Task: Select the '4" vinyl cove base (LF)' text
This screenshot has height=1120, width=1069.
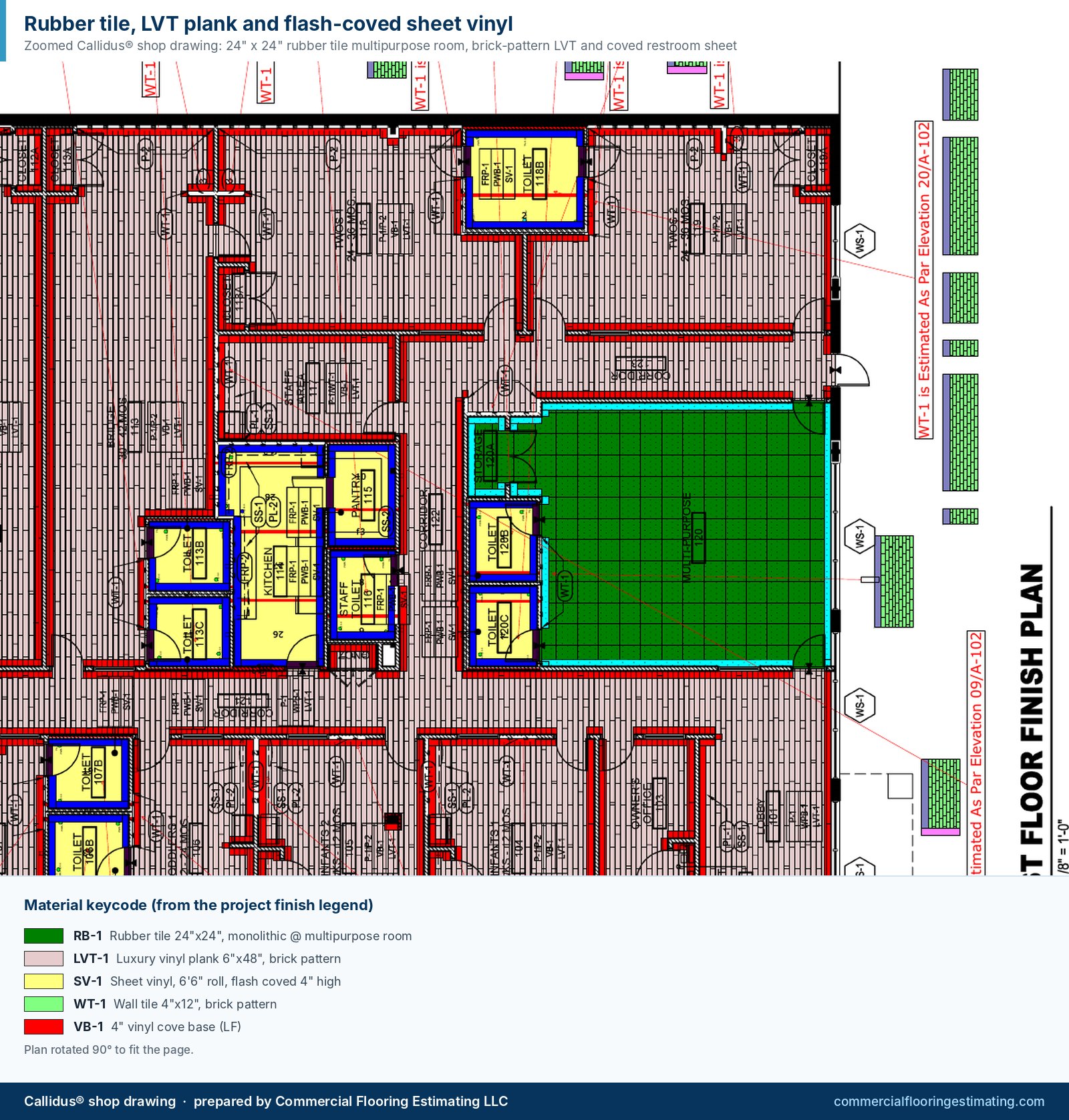Action: click(x=176, y=1026)
